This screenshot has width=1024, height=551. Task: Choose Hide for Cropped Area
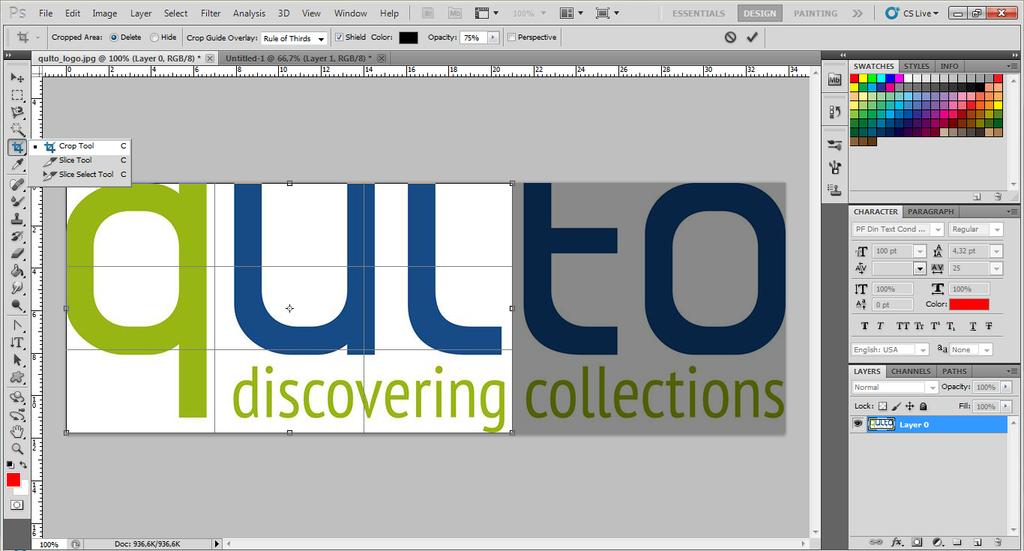154,37
